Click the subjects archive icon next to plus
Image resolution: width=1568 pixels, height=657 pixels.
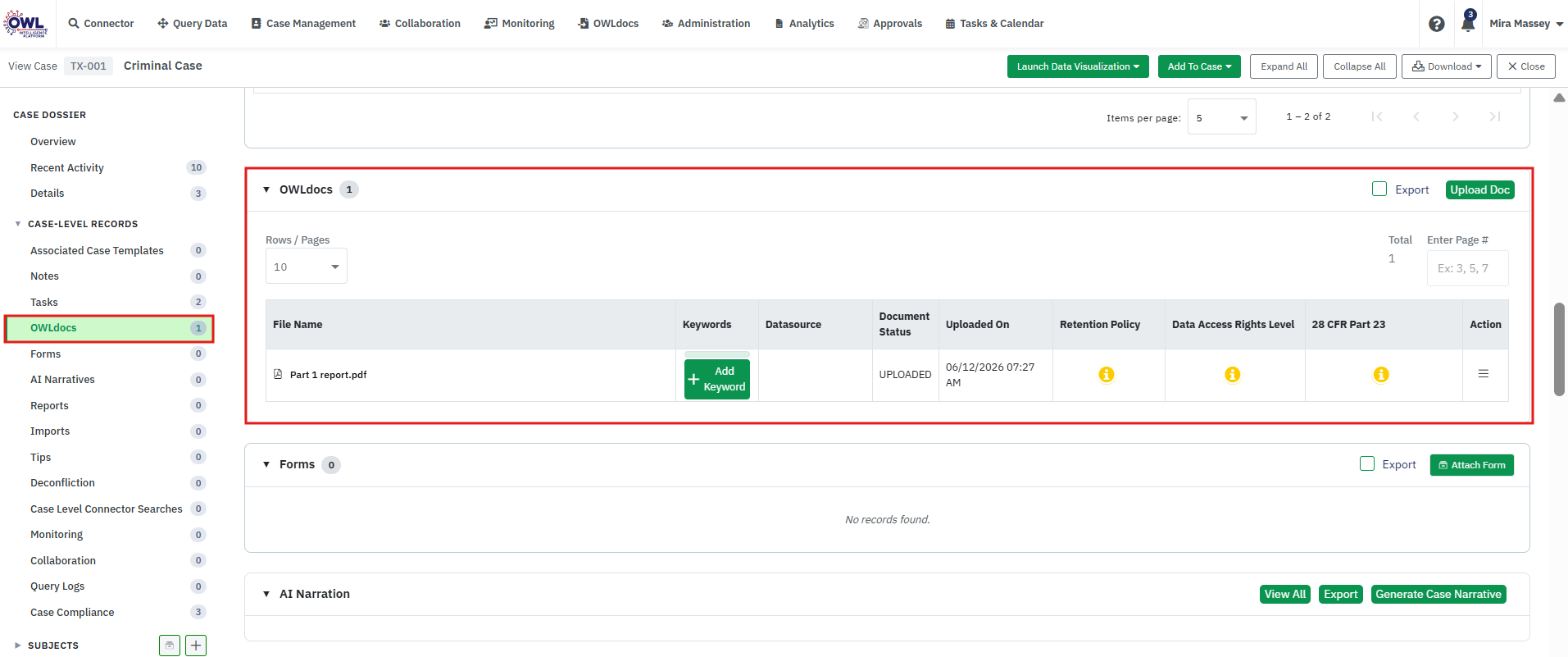pyautogui.click(x=170, y=646)
